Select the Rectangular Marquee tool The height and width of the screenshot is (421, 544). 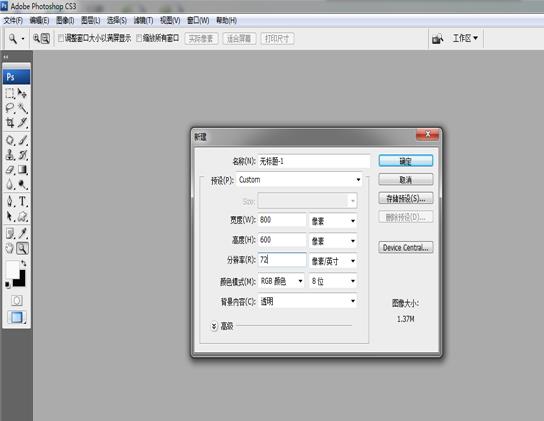coord(10,93)
